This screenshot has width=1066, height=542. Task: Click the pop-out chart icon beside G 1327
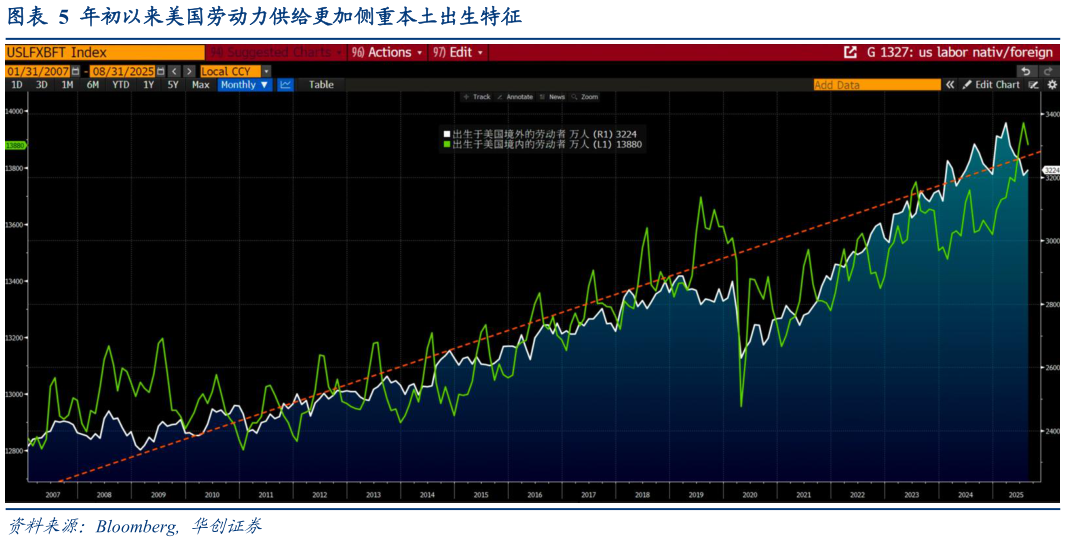coord(850,52)
